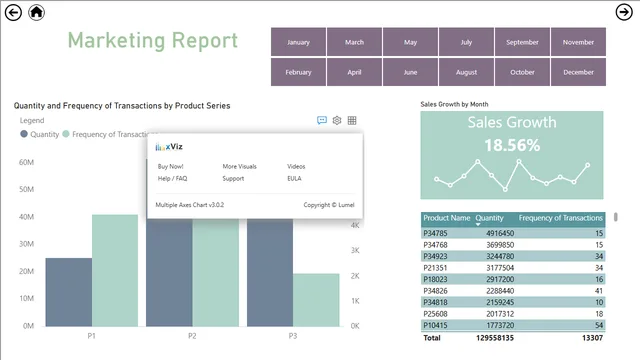Click the Multiple Axes Chart v3.0.2 label
The width and height of the screenshot is (640, 360).
[190, 204]
